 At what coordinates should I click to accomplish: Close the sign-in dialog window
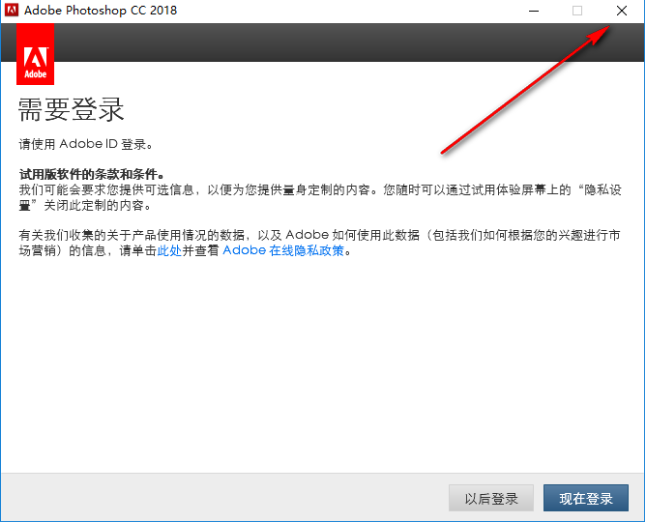click(621, 11)
